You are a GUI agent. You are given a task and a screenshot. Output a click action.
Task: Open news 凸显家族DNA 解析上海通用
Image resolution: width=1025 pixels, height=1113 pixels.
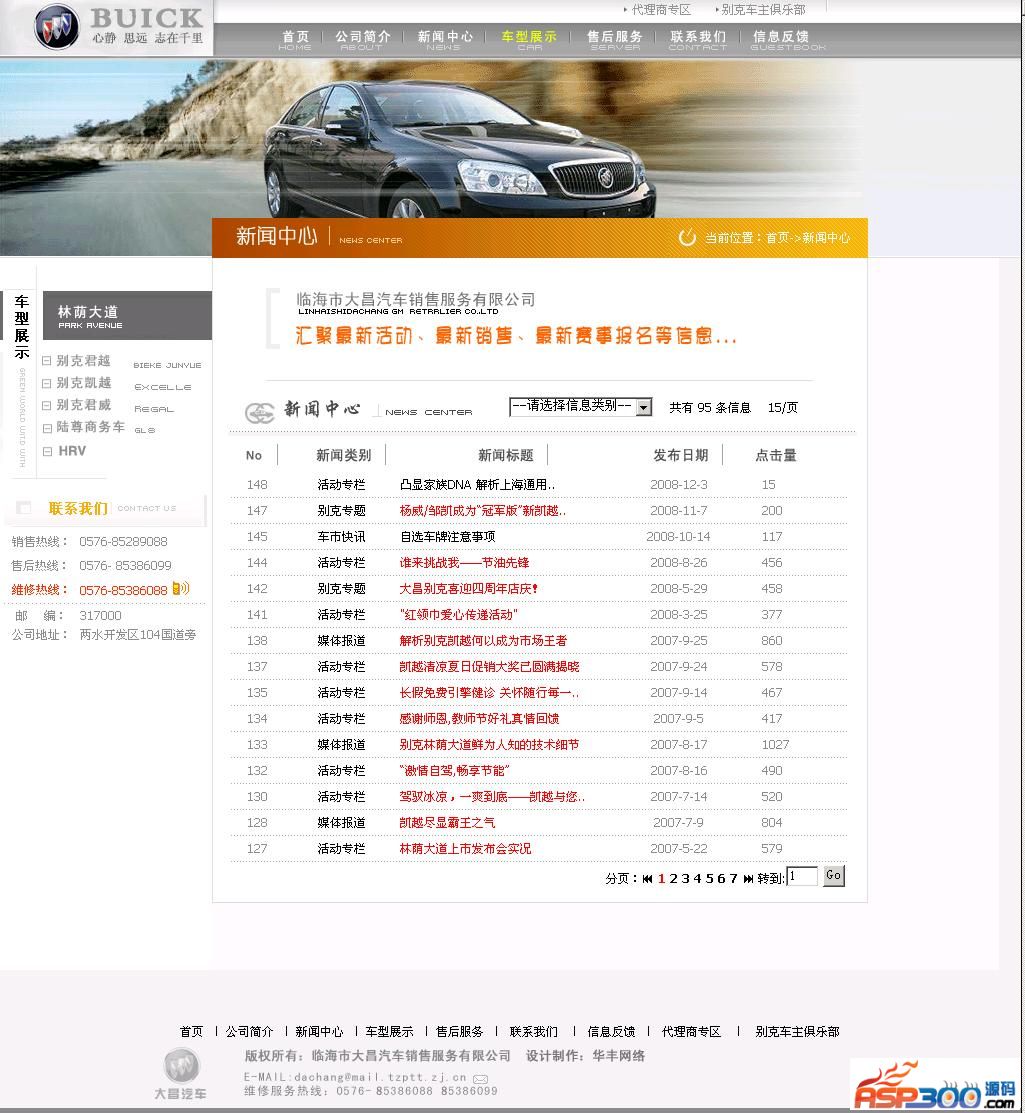[x=477, y=485]
